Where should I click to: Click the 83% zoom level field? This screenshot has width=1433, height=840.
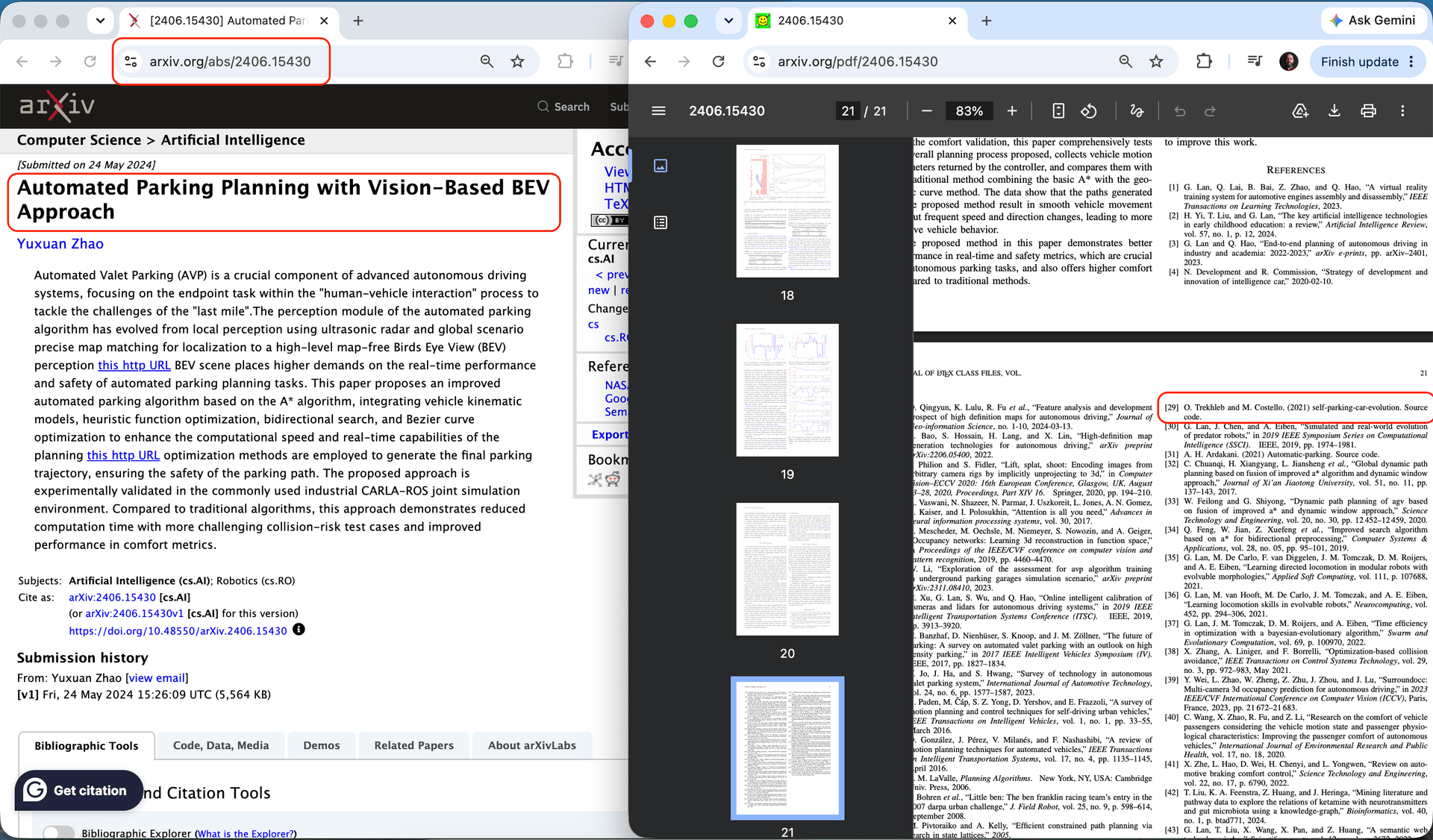click(969, 111)
